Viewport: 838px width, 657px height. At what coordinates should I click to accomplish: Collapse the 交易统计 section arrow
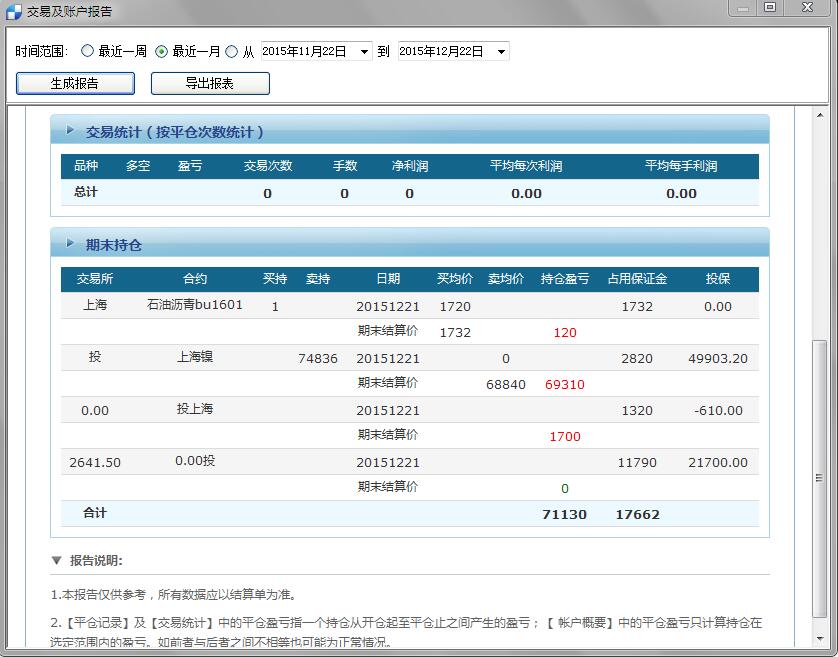click(x=70, y=131)
